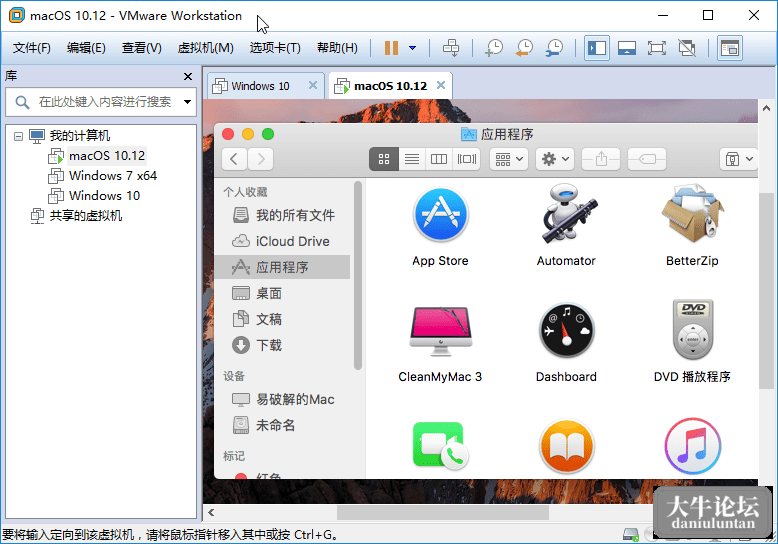The width and height of the screenshot is (778, 544).
Task: Switch Finder to column view
Action: tap(439, 159)
